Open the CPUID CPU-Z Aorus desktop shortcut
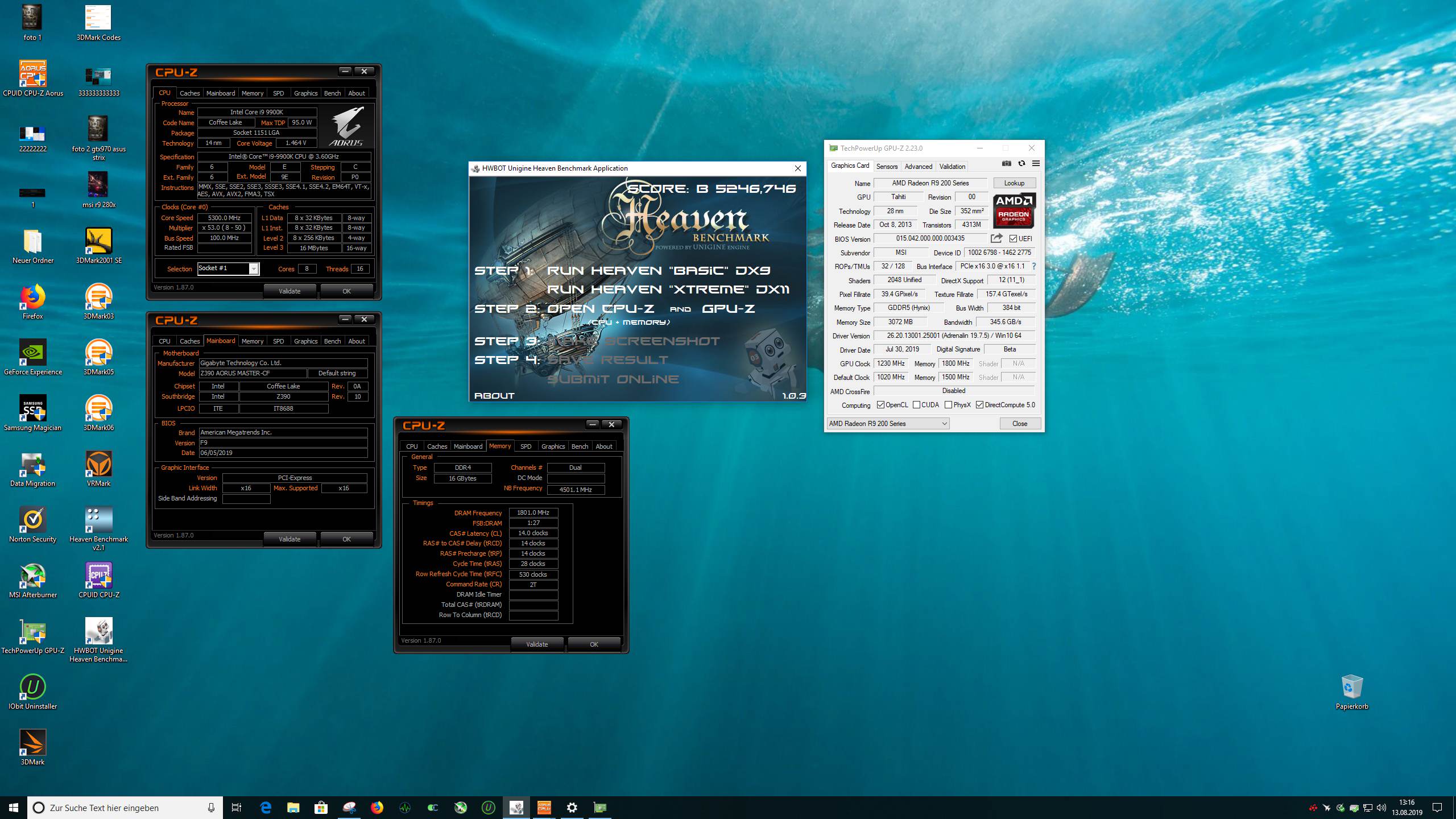1456x819 pixels. [x=33, y=78]
